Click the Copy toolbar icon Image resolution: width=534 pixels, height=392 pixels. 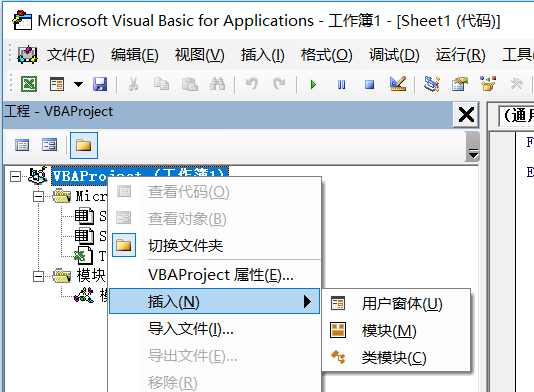coord(161,84)
